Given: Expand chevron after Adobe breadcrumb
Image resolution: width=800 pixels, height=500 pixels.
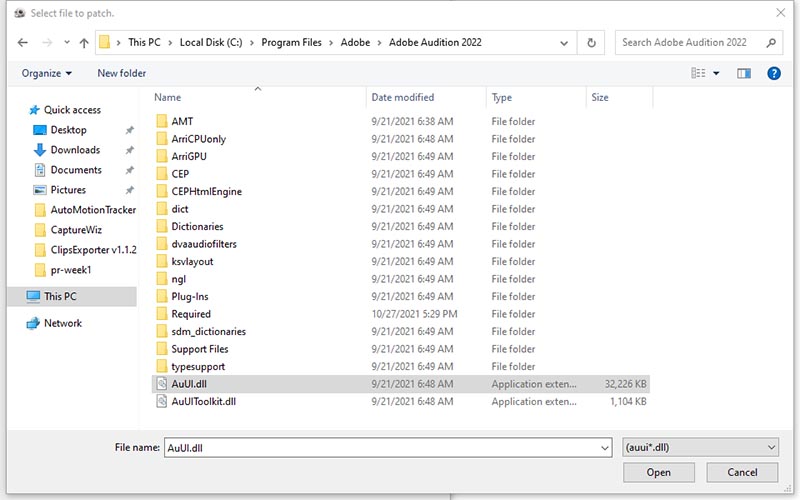Looking at the screenshot, I should (380, 43).
